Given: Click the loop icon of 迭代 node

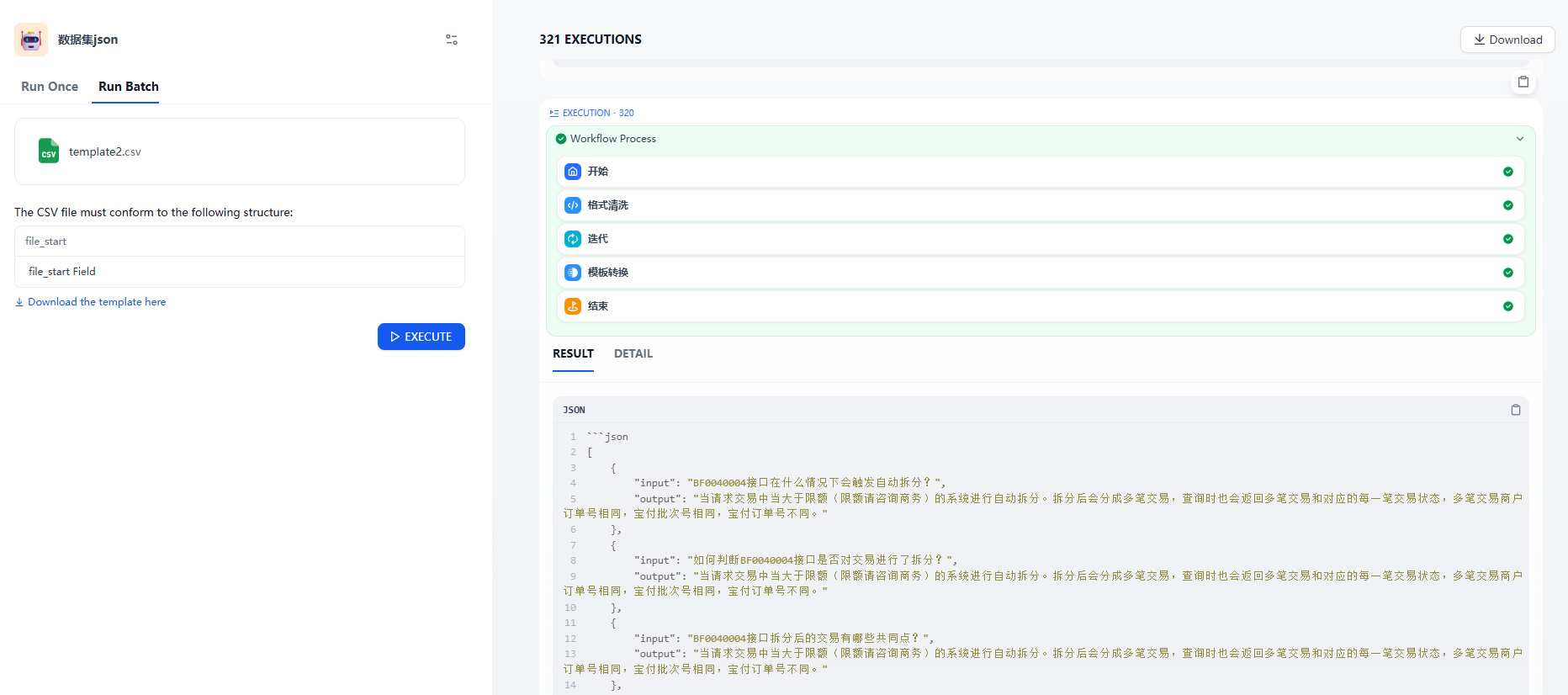Looking at the screenshot, I should (573, 239).
